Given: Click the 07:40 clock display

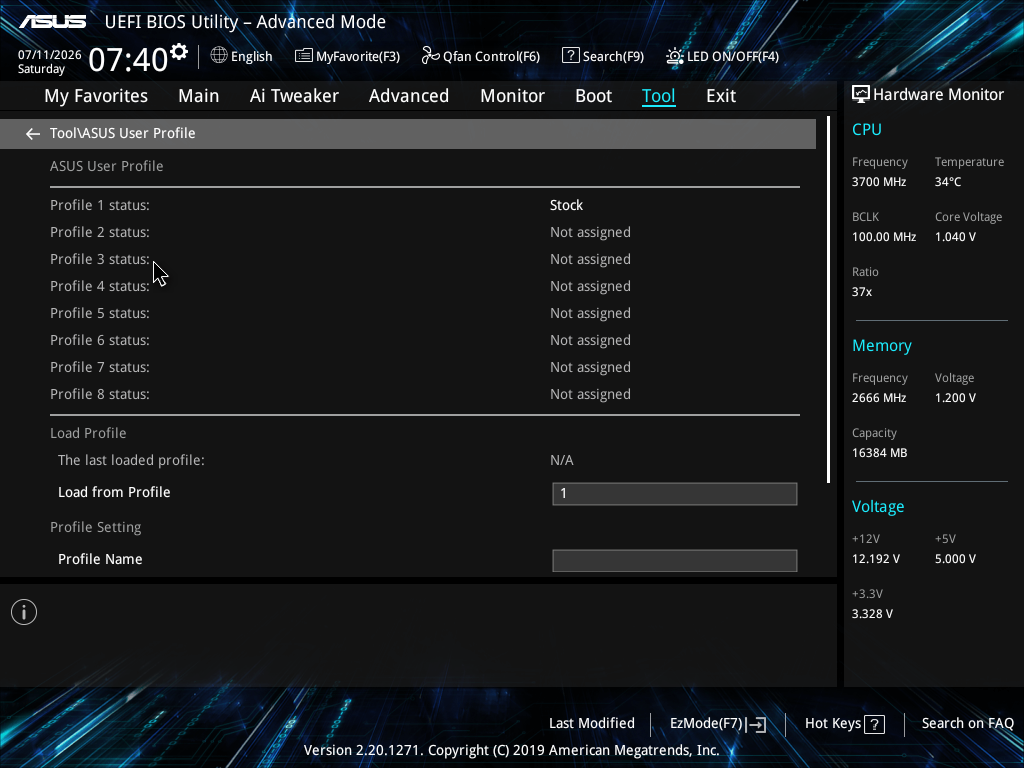Looking at the screenshot, I should point(128,59).
